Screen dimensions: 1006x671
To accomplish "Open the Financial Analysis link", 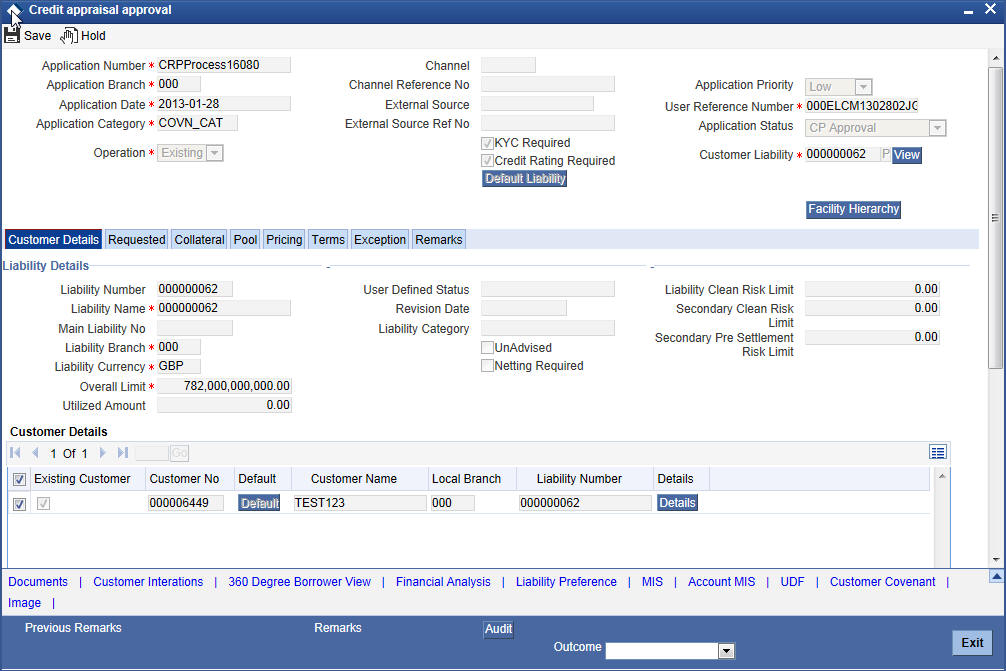I will pos(443,582).
